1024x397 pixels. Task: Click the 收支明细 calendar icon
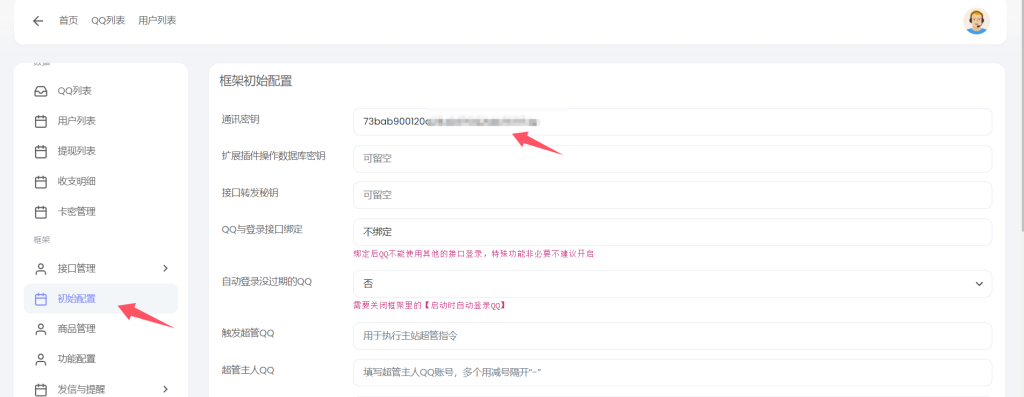tap(40, 182)
